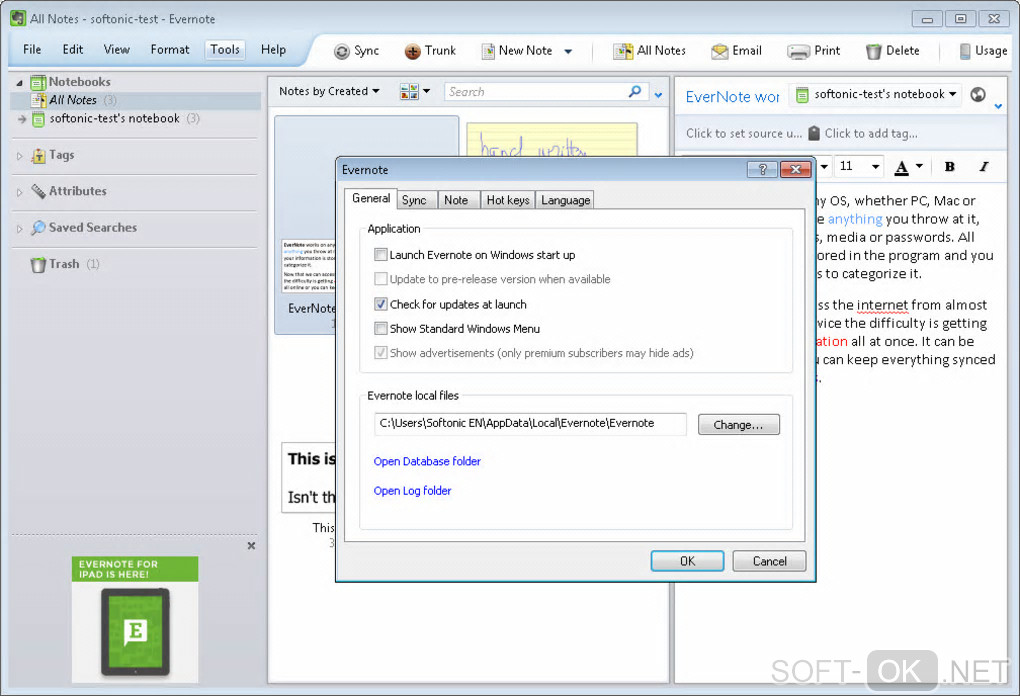
Task: Open the File menu
Action: 32,49
